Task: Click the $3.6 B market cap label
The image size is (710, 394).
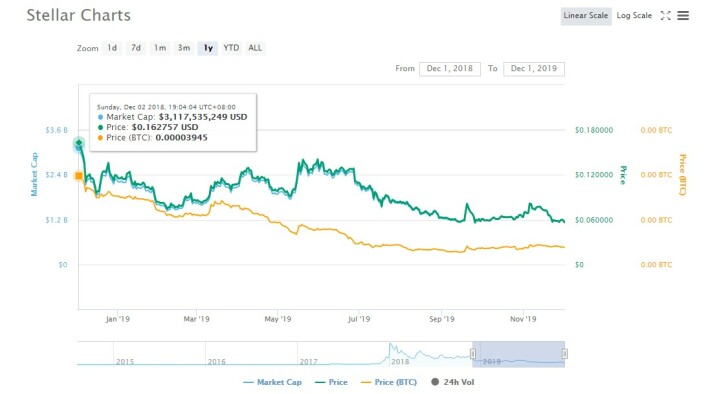Action: tap(57, 130)
